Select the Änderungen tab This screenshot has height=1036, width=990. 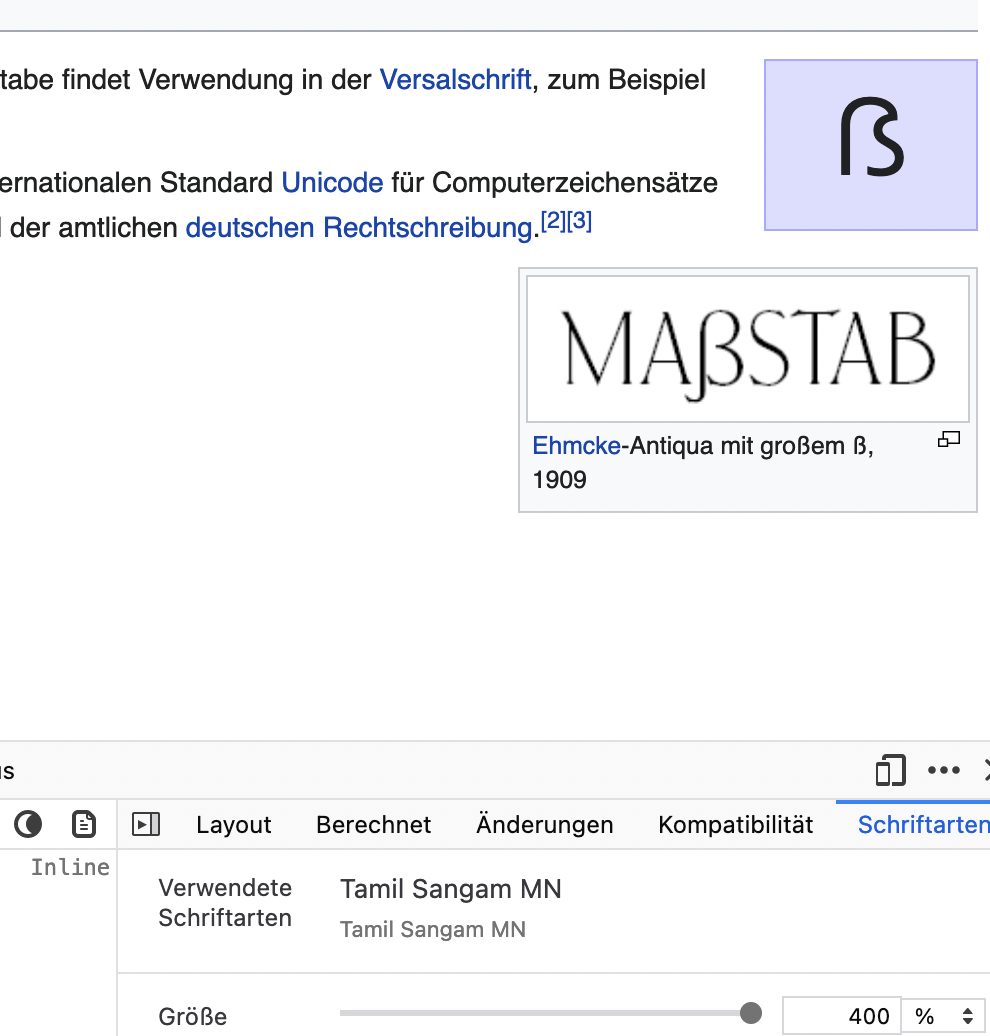pos(544,825)
